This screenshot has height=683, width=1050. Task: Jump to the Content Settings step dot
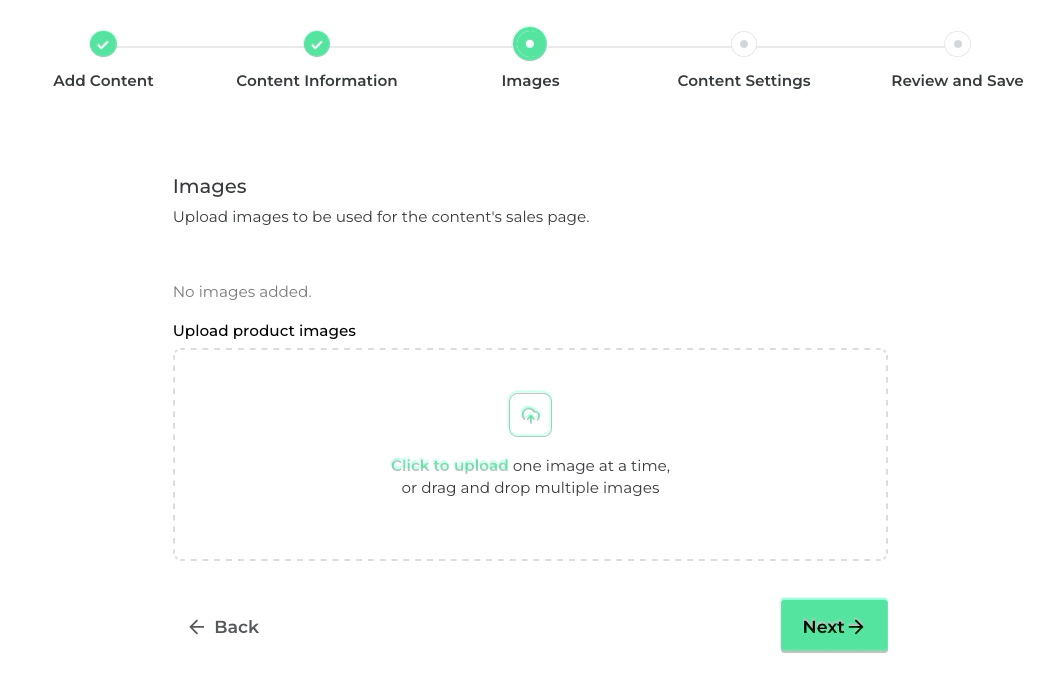pos(744,44)
